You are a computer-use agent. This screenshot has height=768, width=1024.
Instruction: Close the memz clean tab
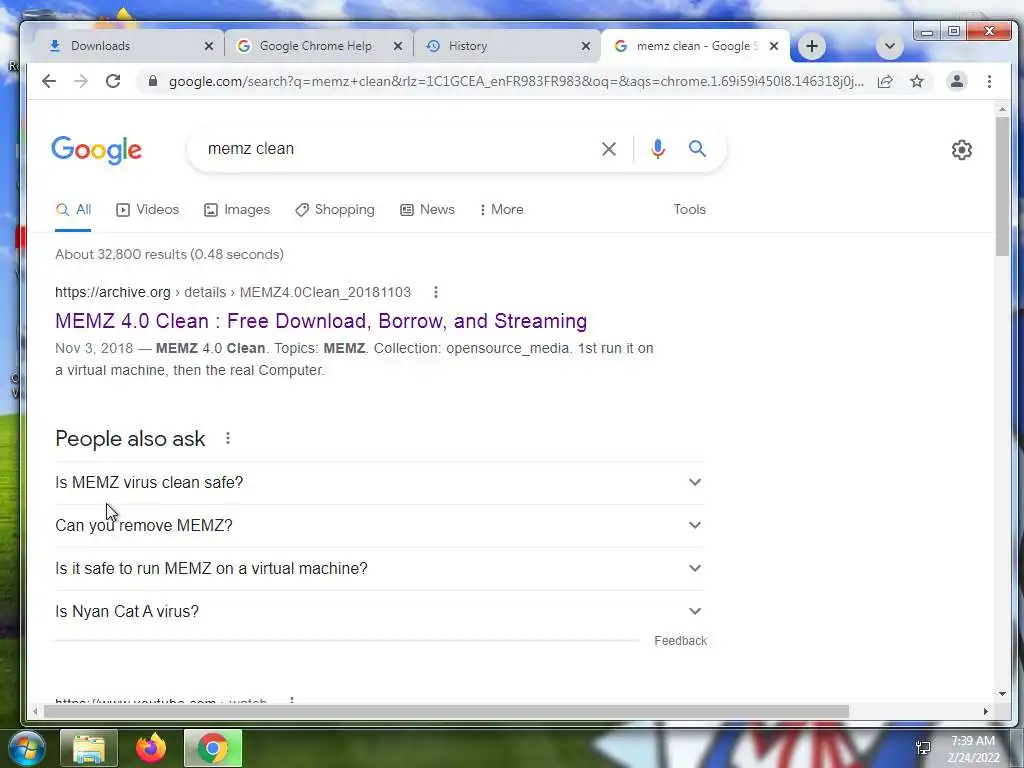(774, 46)
